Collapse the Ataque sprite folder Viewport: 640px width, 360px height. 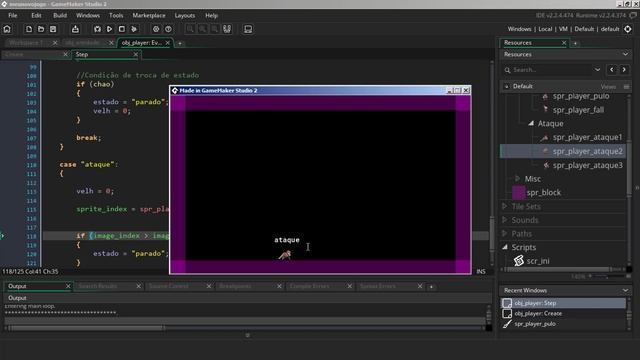click(531, 123)
